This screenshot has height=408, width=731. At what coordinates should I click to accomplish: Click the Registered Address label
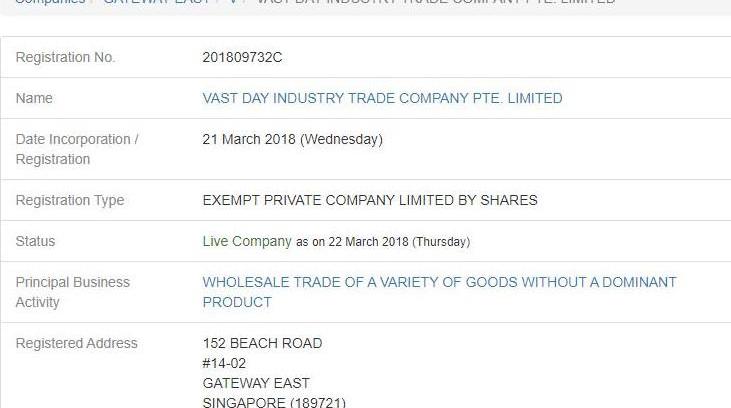click(77, 343)
